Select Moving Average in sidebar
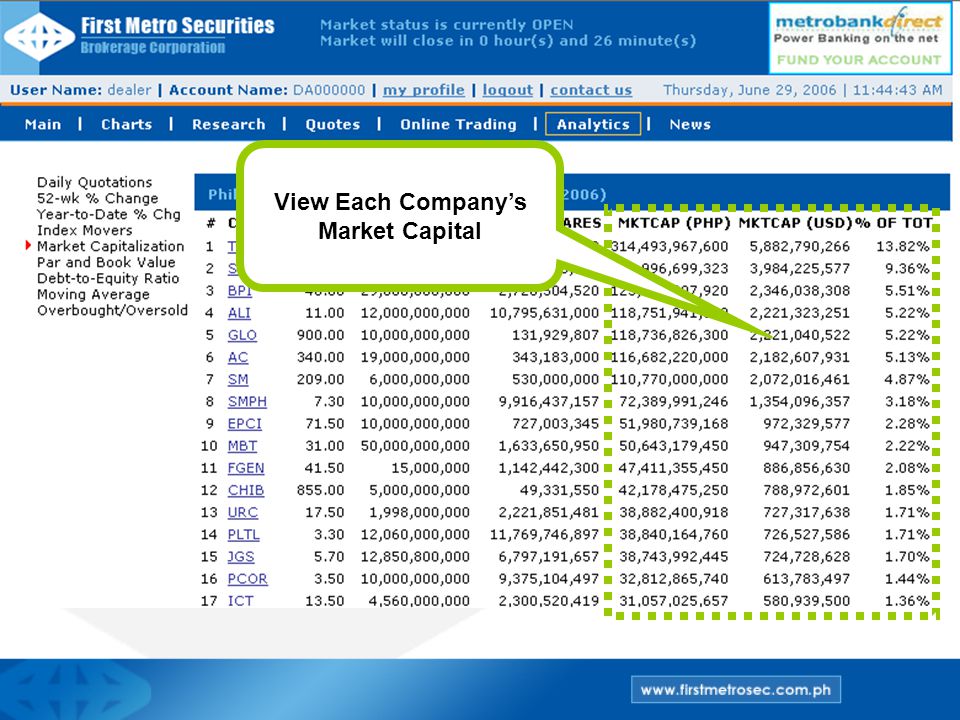The image size is (960, 720). coord(93,294)
